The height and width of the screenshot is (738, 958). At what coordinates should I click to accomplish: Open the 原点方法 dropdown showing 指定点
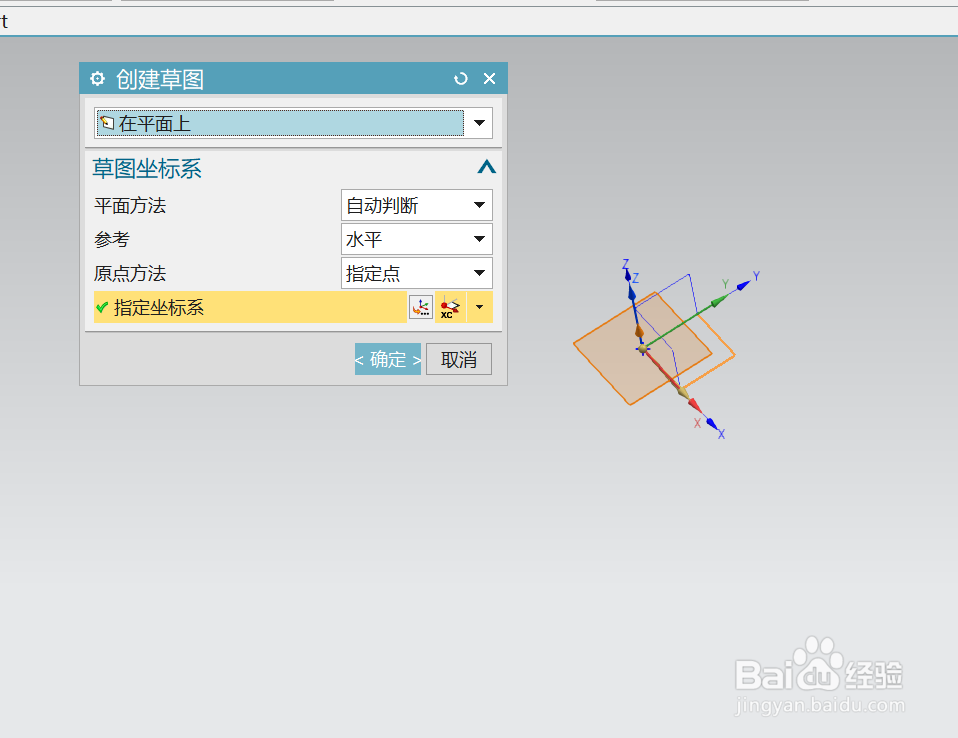pos(417,273)
